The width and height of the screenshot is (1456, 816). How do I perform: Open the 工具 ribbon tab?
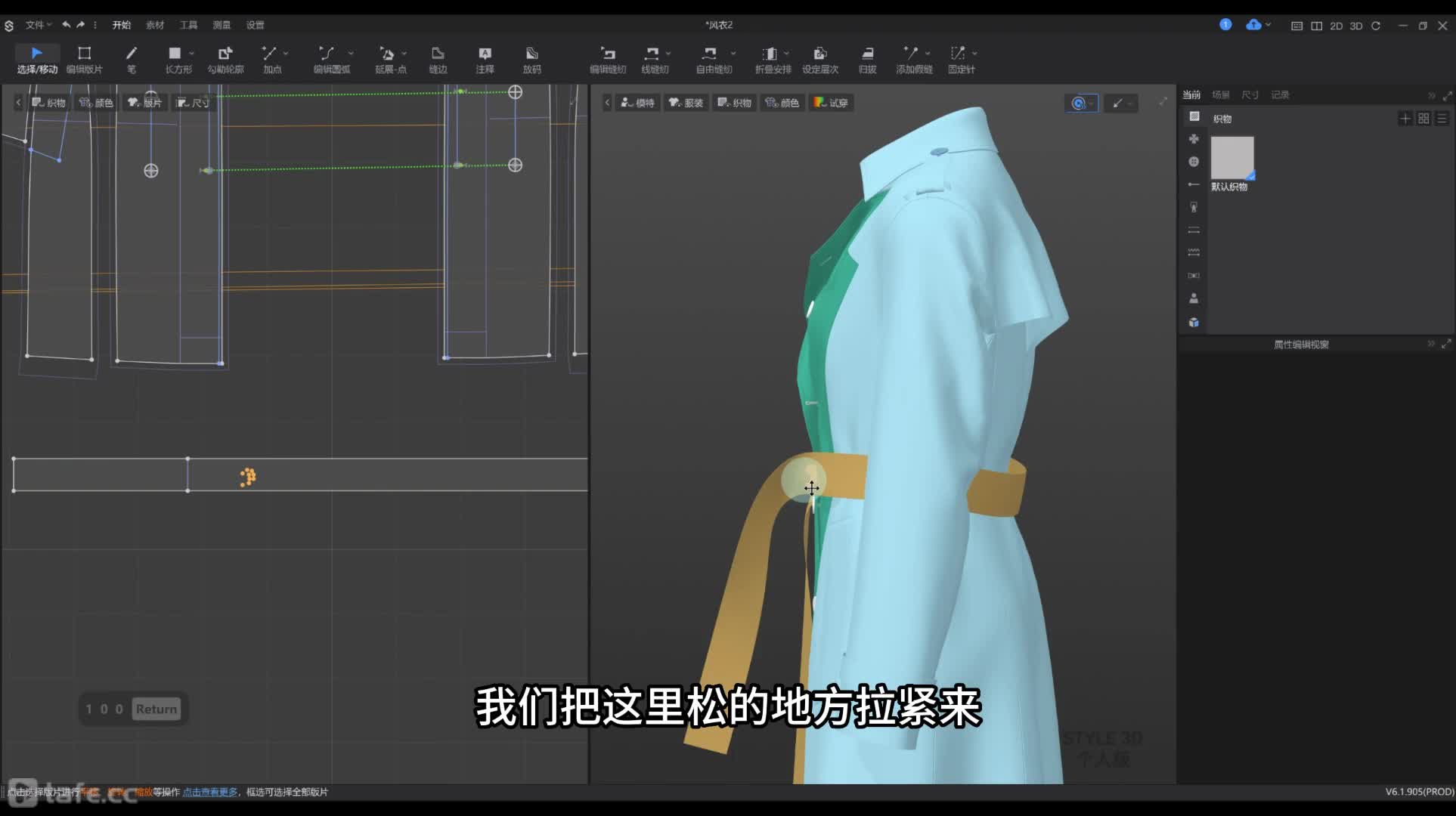(188, 25)
